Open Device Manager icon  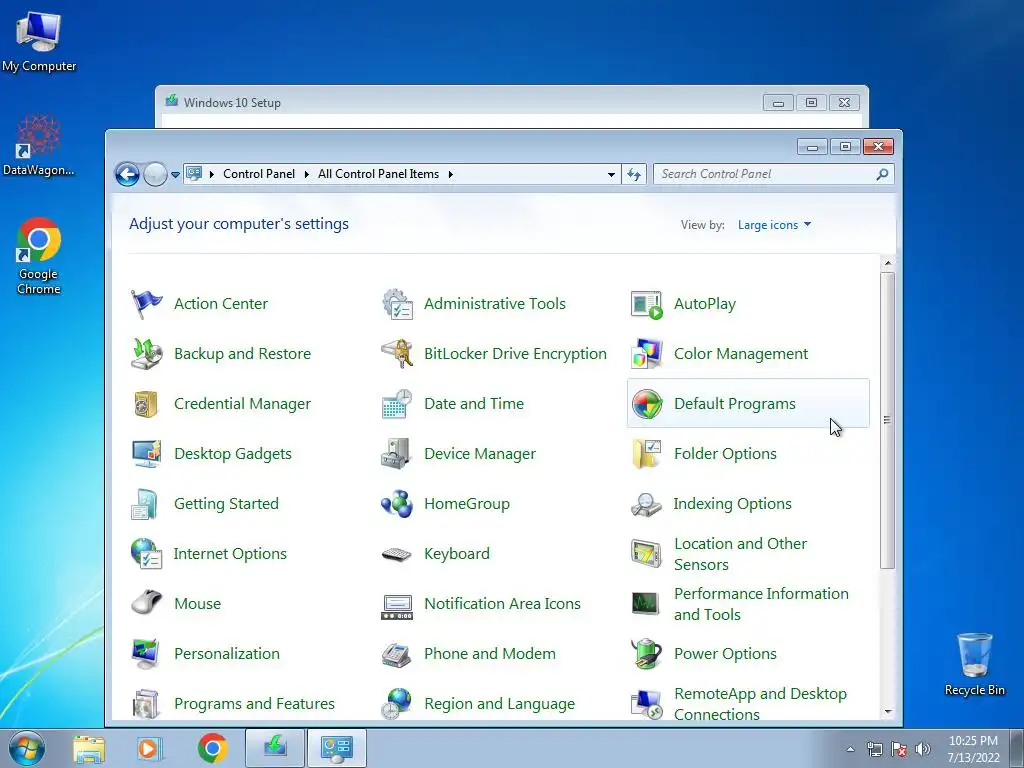397,453
